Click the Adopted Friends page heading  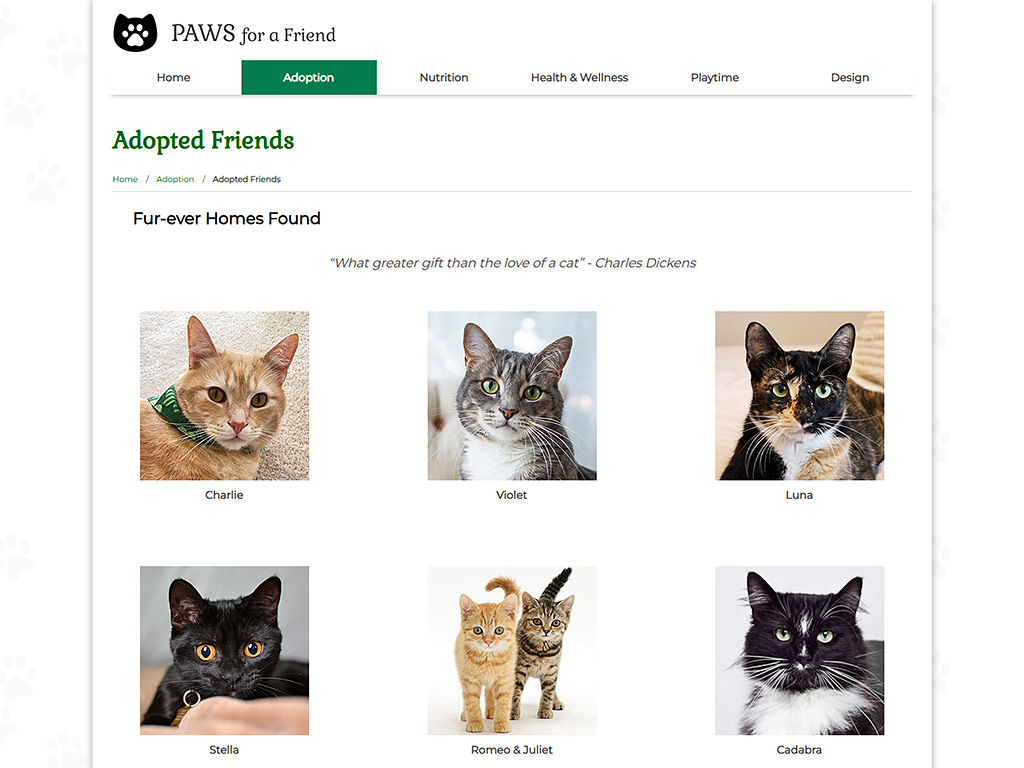[x=203, y=140]
